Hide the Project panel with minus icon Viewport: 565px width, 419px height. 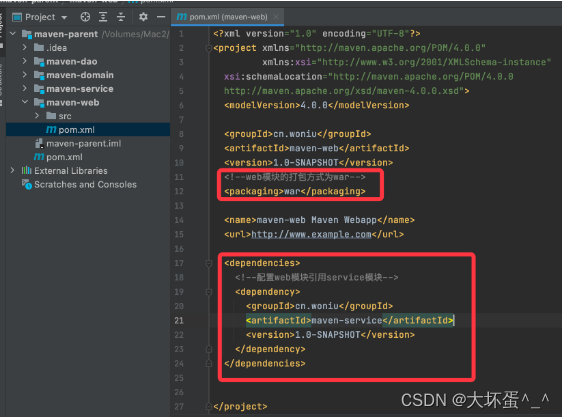tap(161, 17)
